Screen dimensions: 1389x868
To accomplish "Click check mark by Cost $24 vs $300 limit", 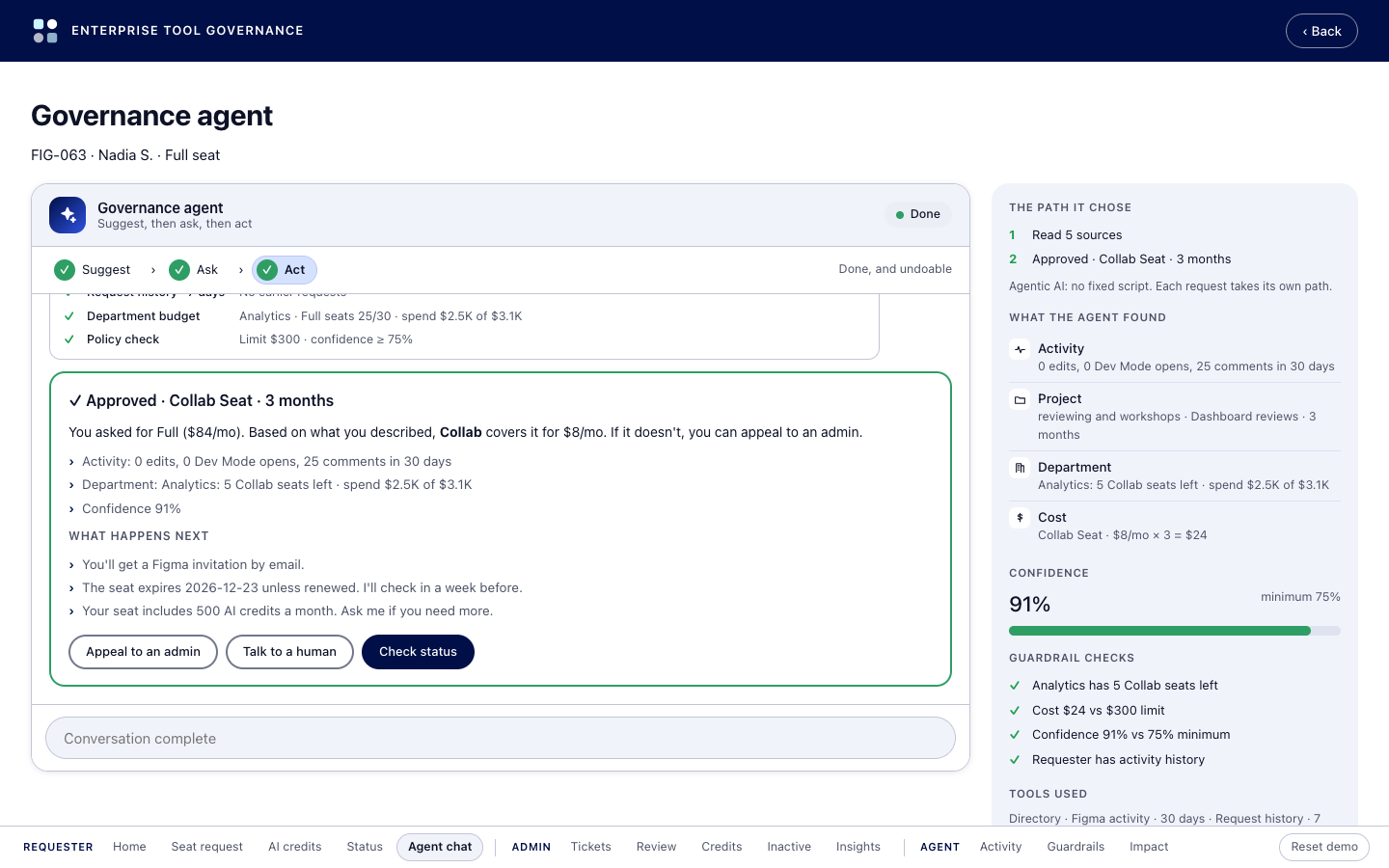I will tap(1015, 711).
